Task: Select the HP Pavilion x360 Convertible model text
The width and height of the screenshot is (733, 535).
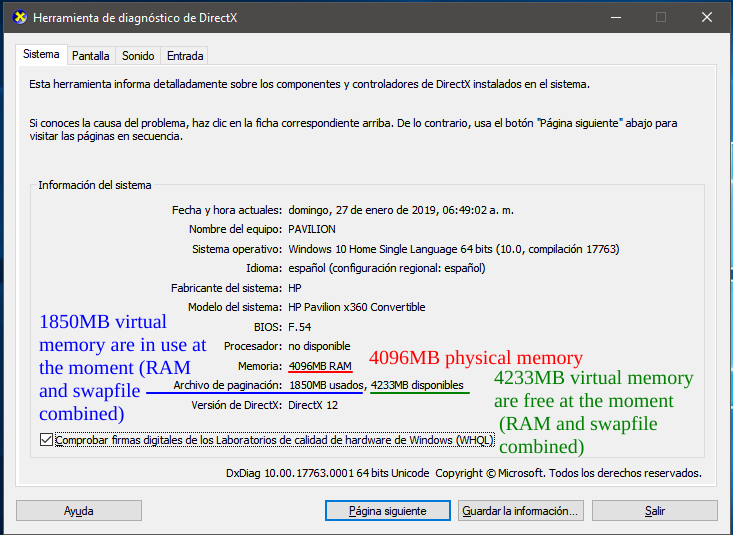Action: point(357,307)
